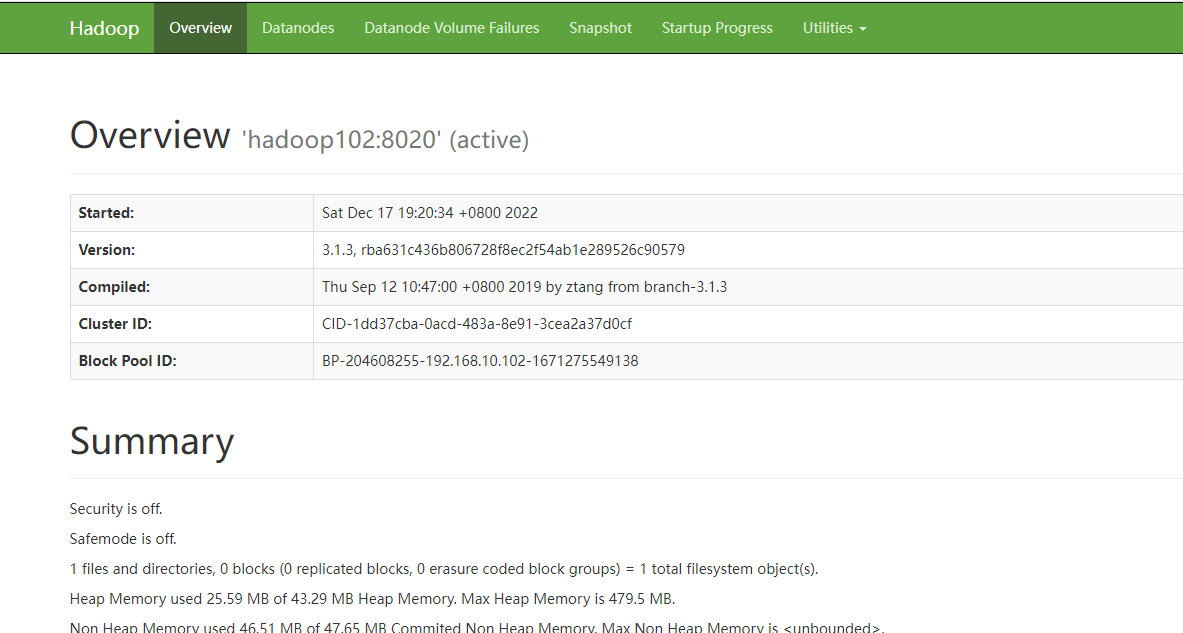Select the Startup Progress tab

click(717, 27)
